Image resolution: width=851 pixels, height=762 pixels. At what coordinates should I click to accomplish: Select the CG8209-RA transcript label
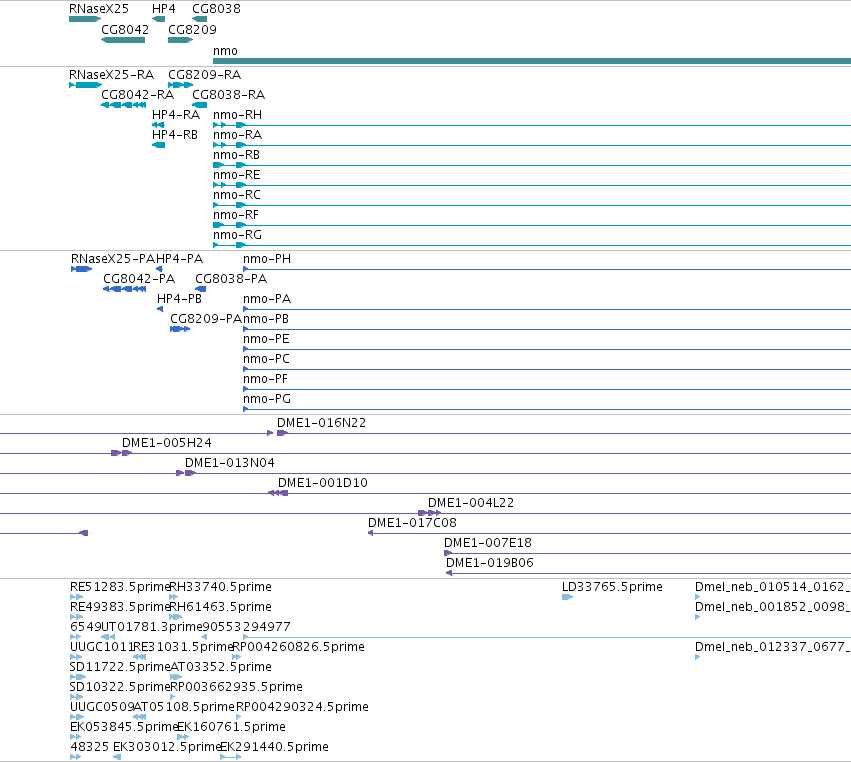[x=205, y=74]
